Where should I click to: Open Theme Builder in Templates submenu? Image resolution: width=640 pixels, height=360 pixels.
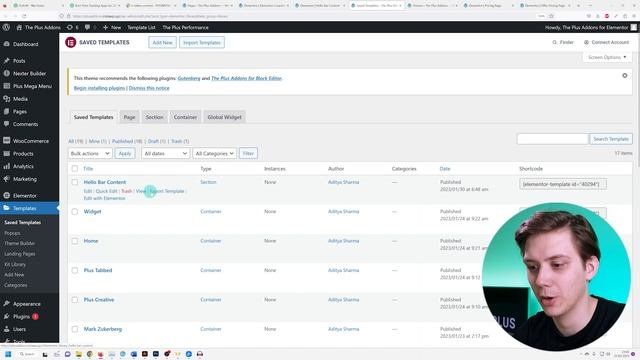point(20,243)
